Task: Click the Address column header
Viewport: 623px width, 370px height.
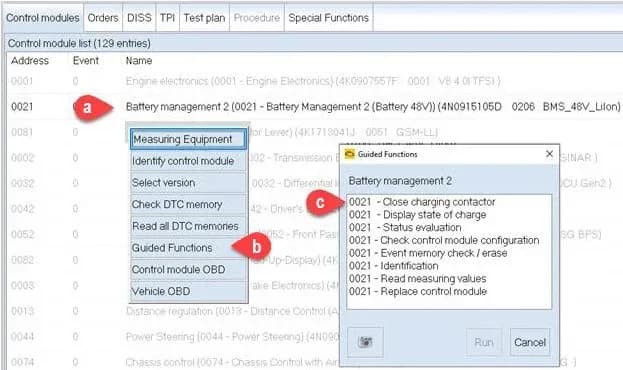Action: [30, 61]
